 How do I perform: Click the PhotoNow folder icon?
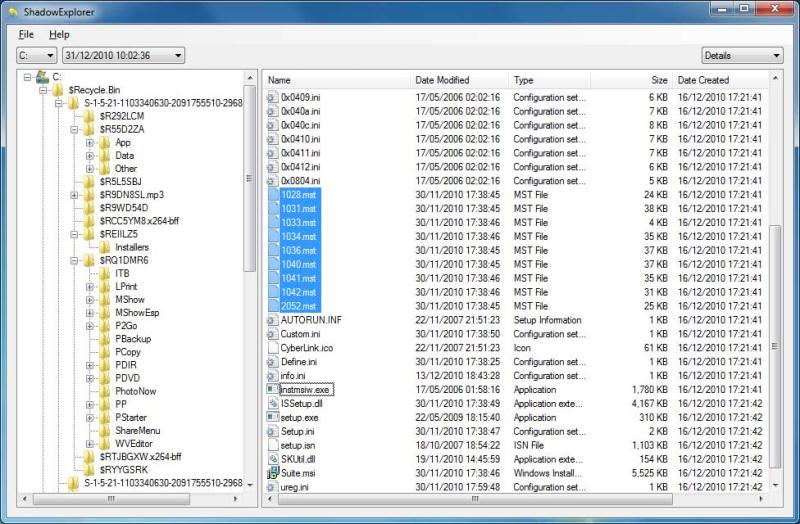click(x=105, y=391)
